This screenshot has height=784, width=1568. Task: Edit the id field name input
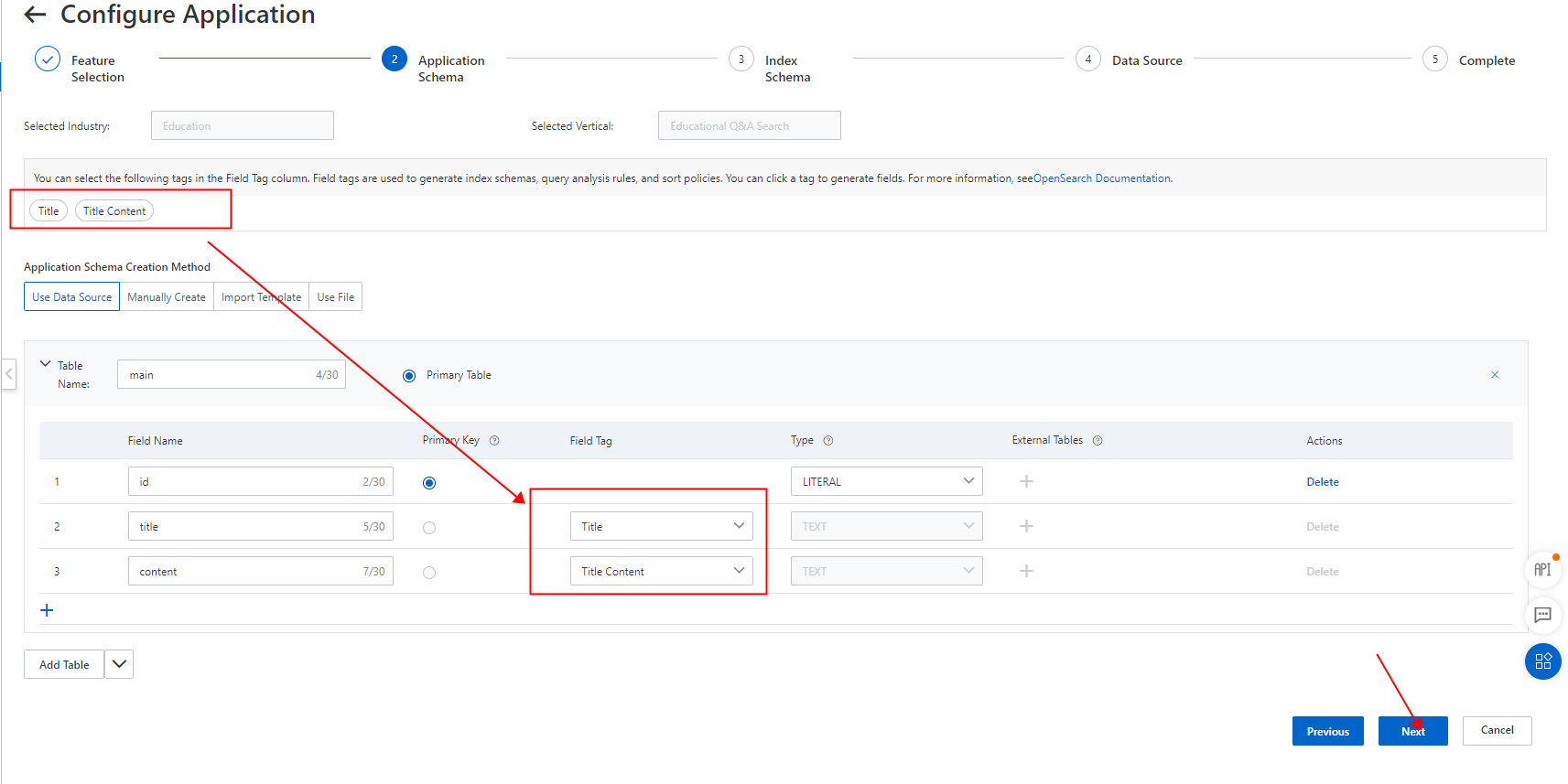(261, 481)
